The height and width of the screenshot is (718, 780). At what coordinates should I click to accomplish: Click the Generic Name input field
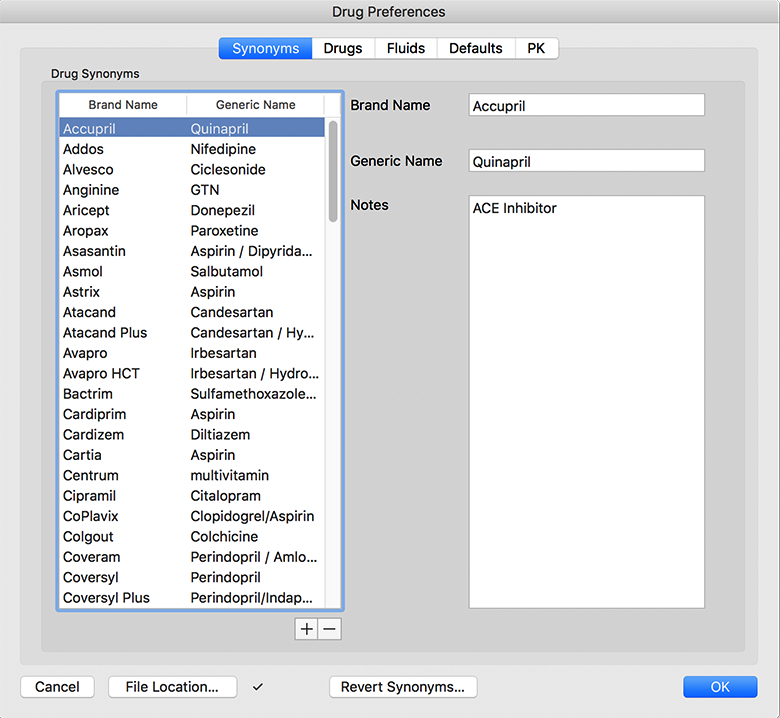(x=586, y=161)
